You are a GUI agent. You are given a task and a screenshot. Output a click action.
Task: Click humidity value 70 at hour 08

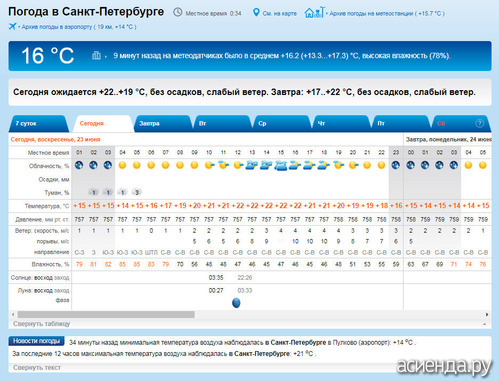click(180, 264)
